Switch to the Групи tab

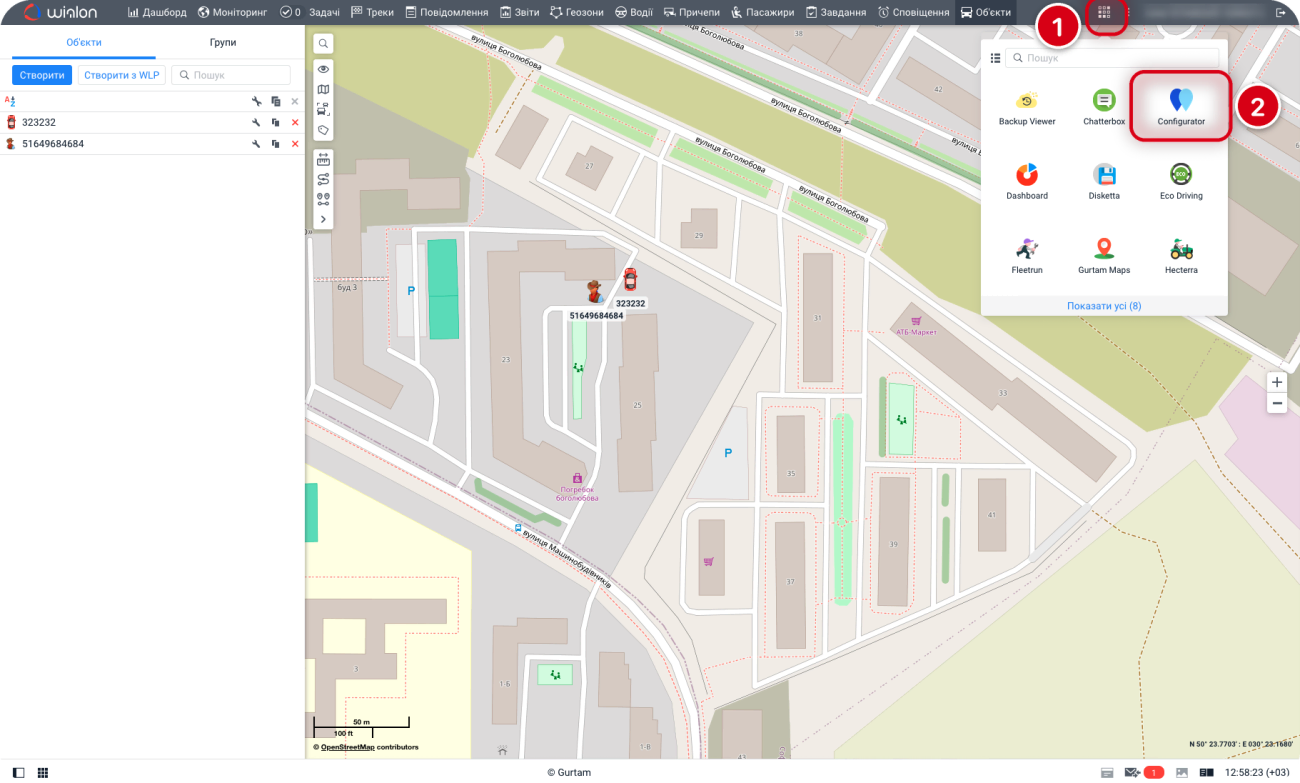pyautogui.click(x=223, y=43)
